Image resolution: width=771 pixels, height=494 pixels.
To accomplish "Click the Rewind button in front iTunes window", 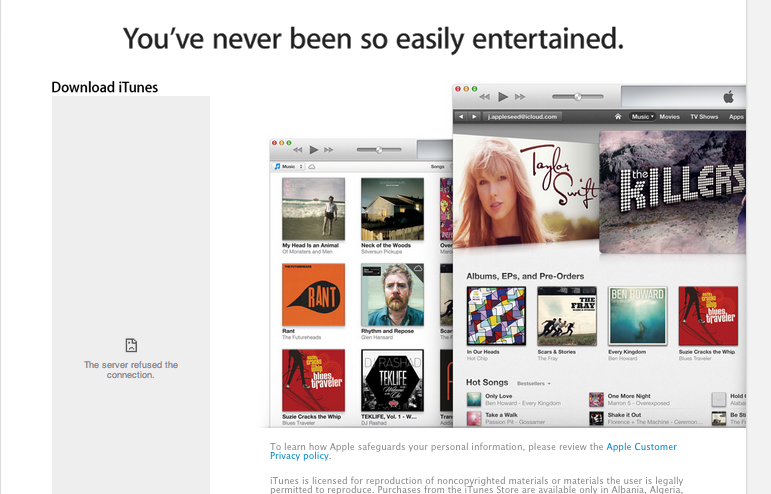I will tap(484, 97).
